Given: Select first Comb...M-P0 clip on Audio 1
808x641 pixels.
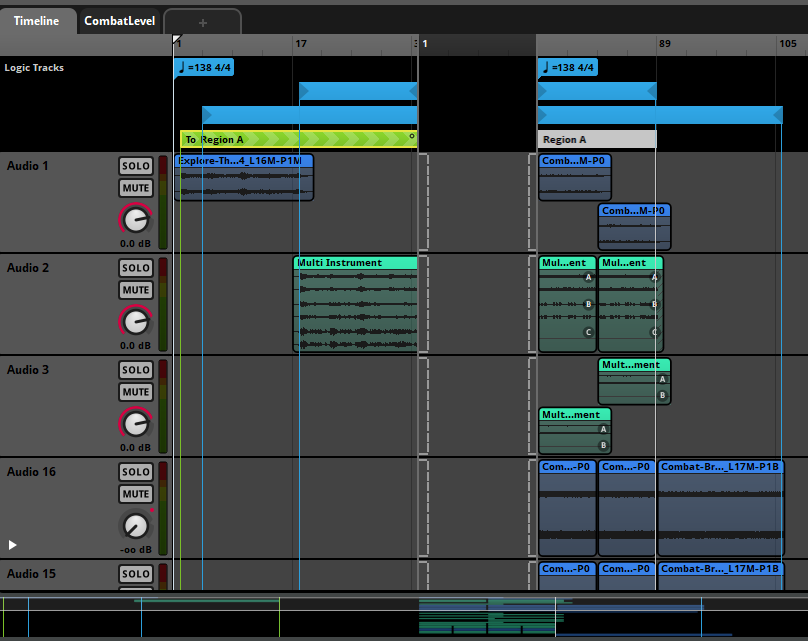Looking at the screenshot, I should coord(575,177).
